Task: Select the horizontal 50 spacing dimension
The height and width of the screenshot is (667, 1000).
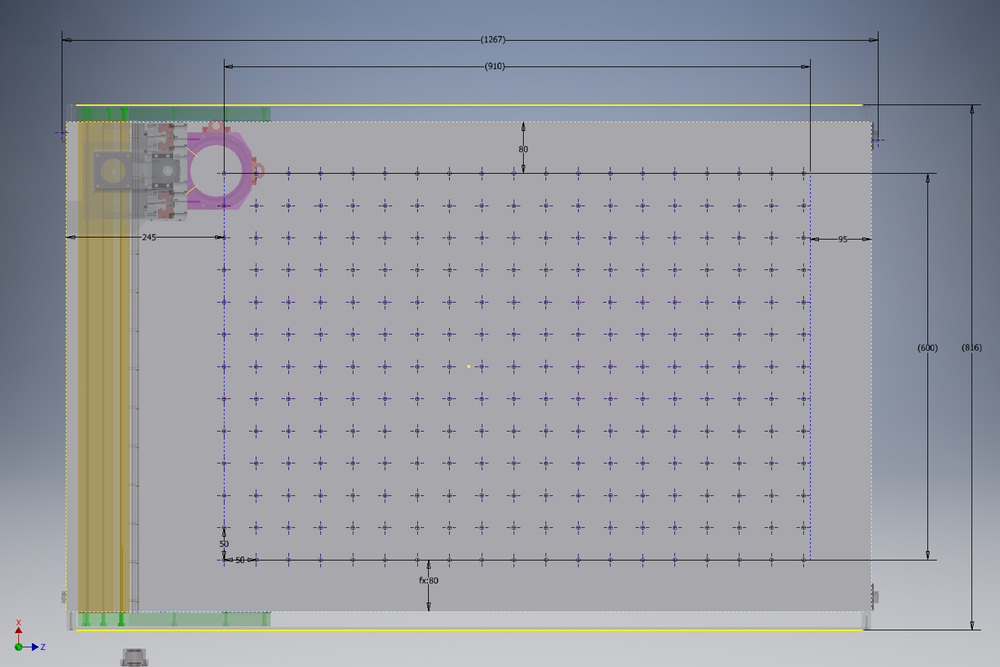Action: [x=240, y=560]
